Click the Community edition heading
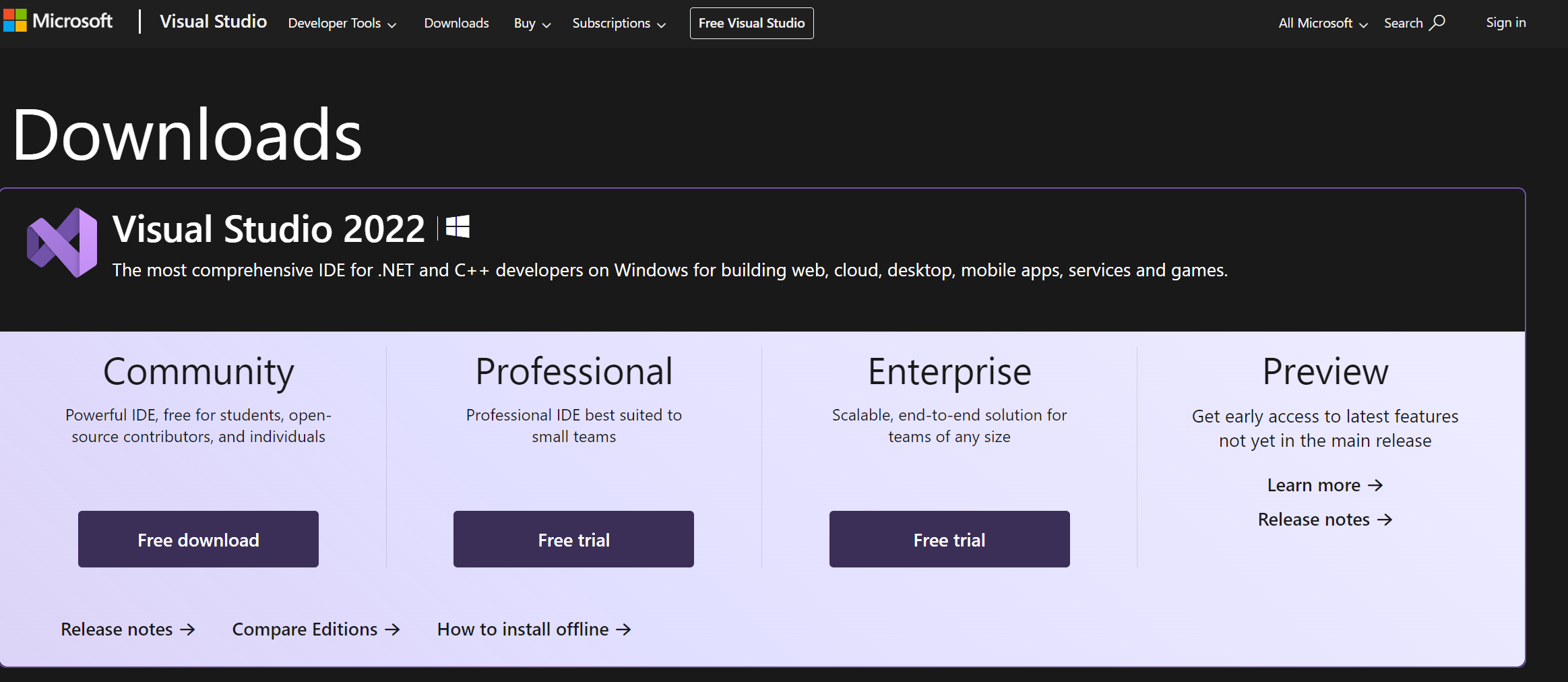This screenshot has height=682, width=1568. (x=199, y=372)
